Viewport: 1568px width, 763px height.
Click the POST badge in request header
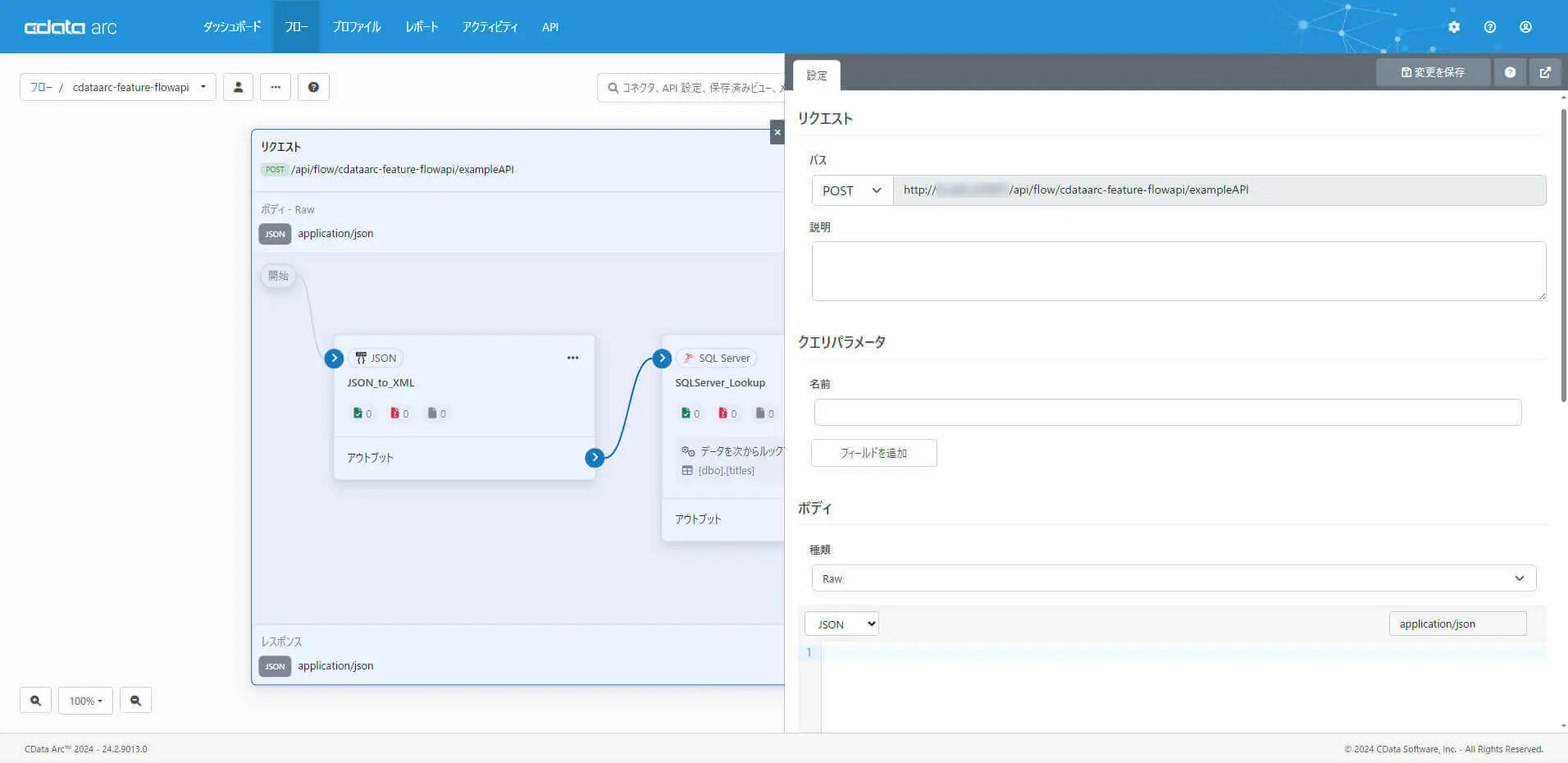pyautogui.click(x=275, y=170)
